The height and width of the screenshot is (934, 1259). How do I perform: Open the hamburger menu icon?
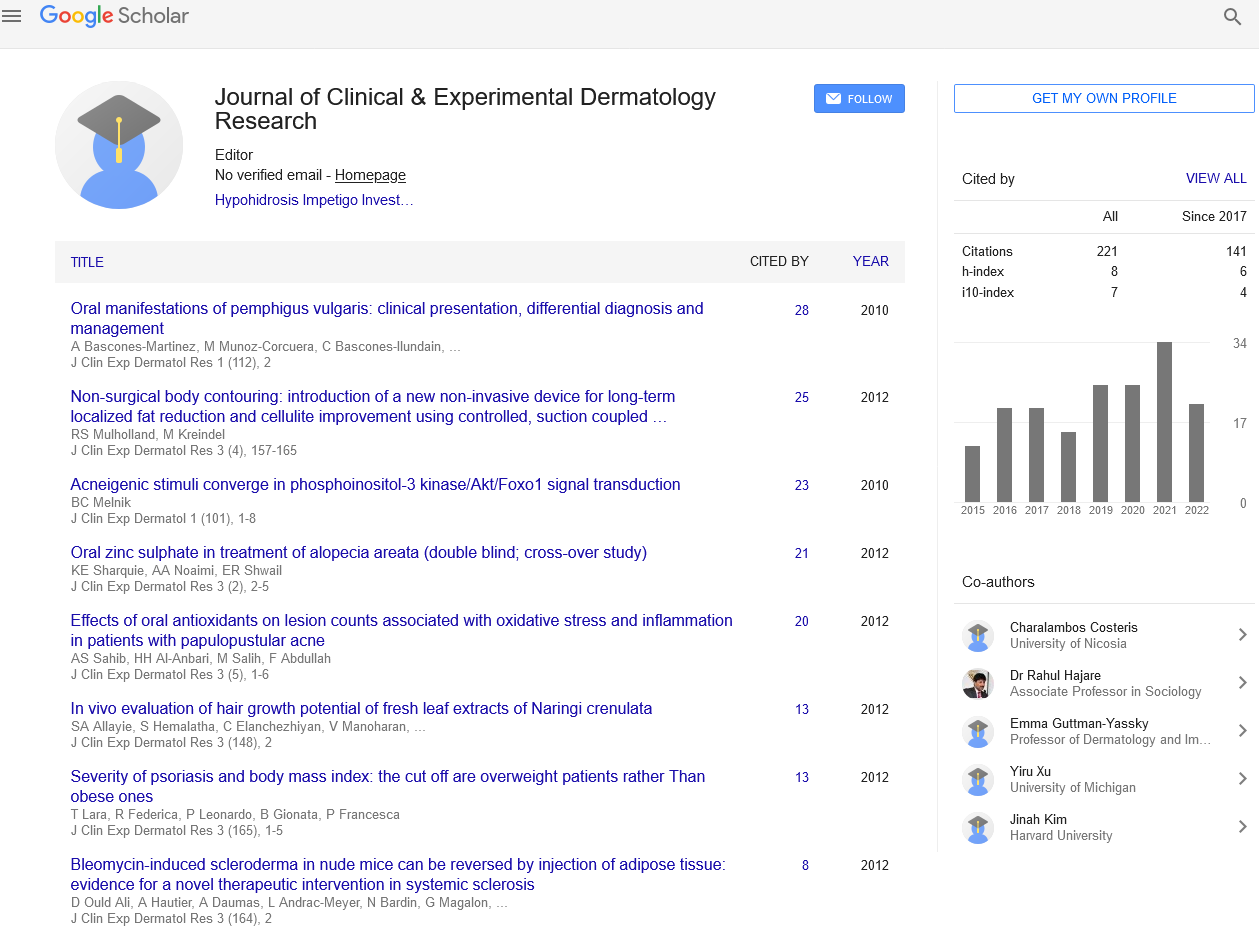pyautogui.click(x=12, y=16)
